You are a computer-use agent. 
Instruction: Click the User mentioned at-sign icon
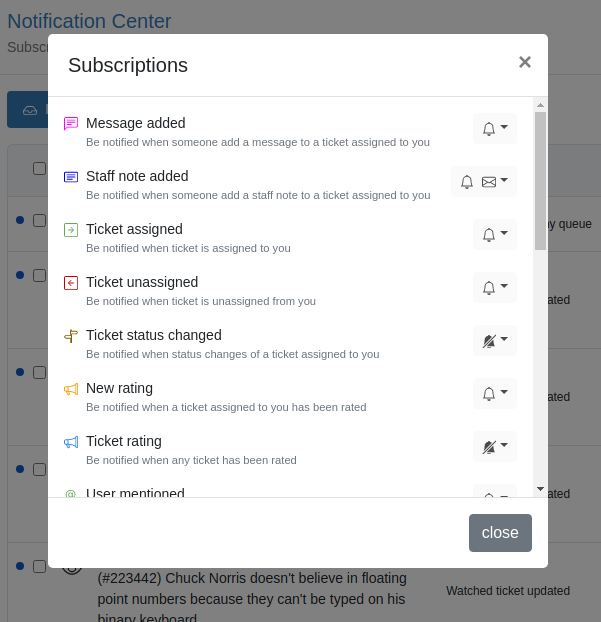point(71,494)
